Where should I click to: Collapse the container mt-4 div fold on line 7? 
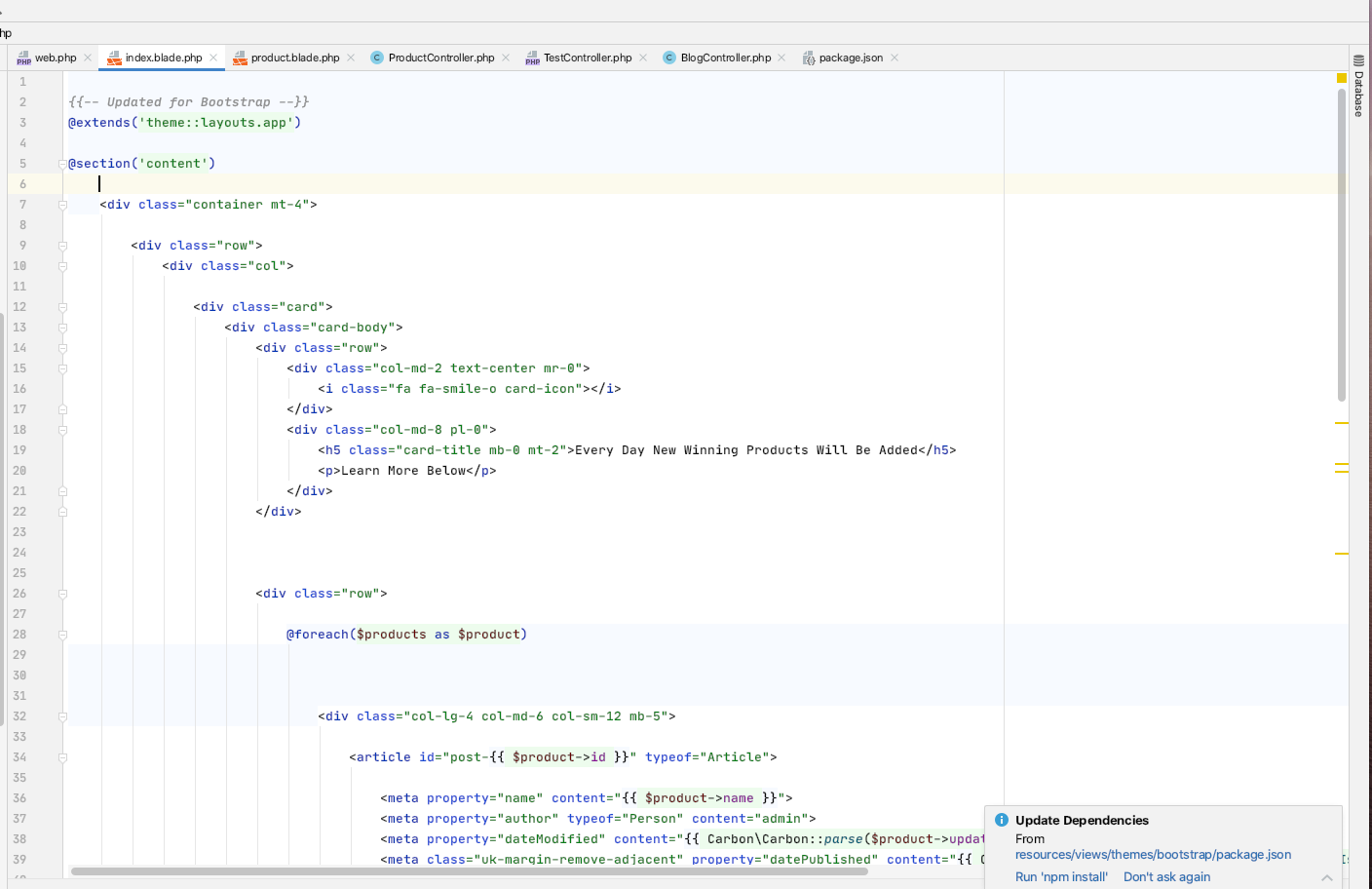coord(62,205)
